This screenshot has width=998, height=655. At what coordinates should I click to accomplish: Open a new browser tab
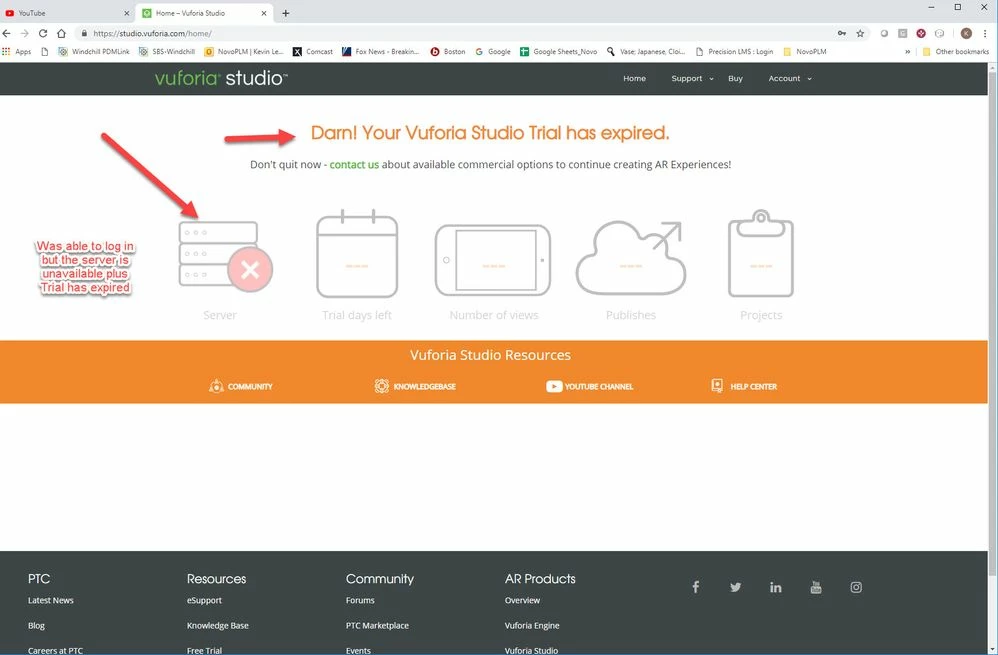[286, 13]
